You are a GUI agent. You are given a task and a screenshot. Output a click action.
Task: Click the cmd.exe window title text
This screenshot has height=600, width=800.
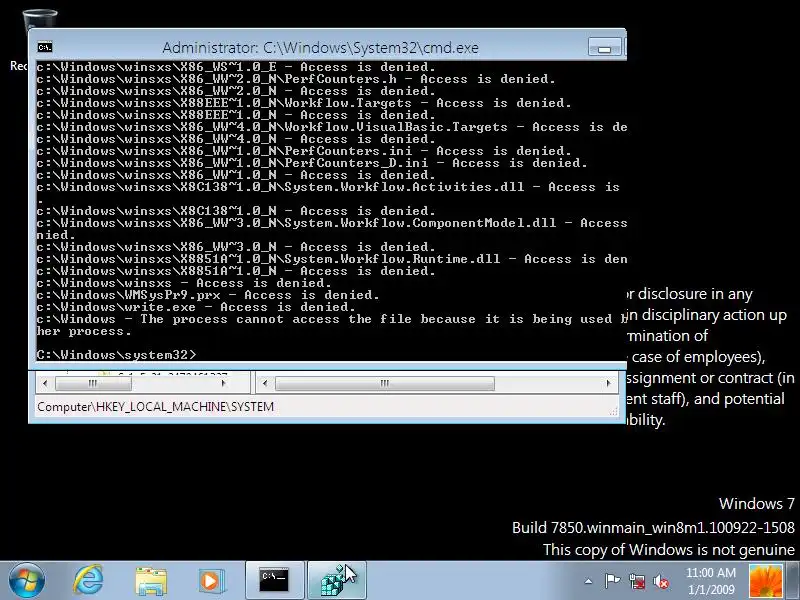tap(320, 47)
